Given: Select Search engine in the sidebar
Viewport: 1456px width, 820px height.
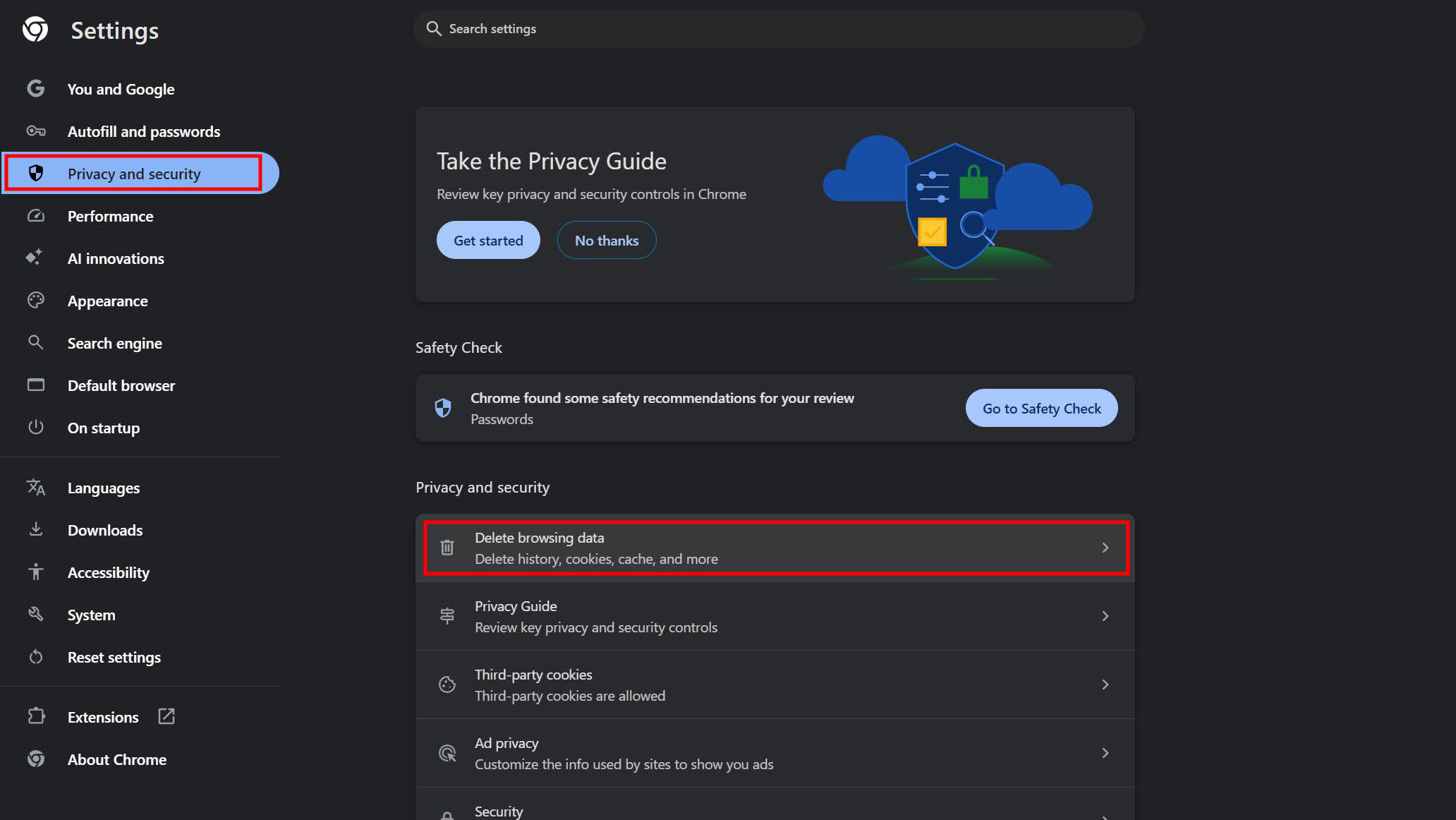Looking at the screenshot, I should coord(115,343).
